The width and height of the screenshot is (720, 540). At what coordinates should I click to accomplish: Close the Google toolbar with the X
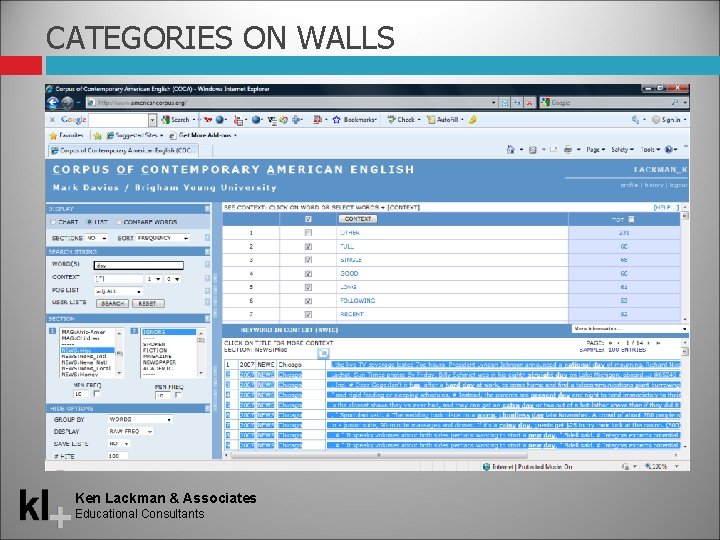52,120
